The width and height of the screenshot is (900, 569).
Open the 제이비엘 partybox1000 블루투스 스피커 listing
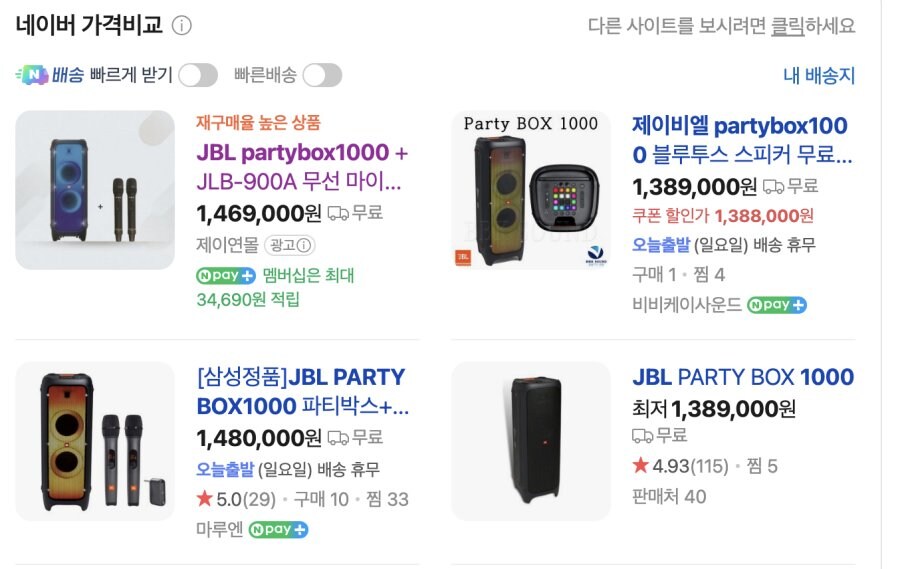pyautogui.click(x=742, y=140)
